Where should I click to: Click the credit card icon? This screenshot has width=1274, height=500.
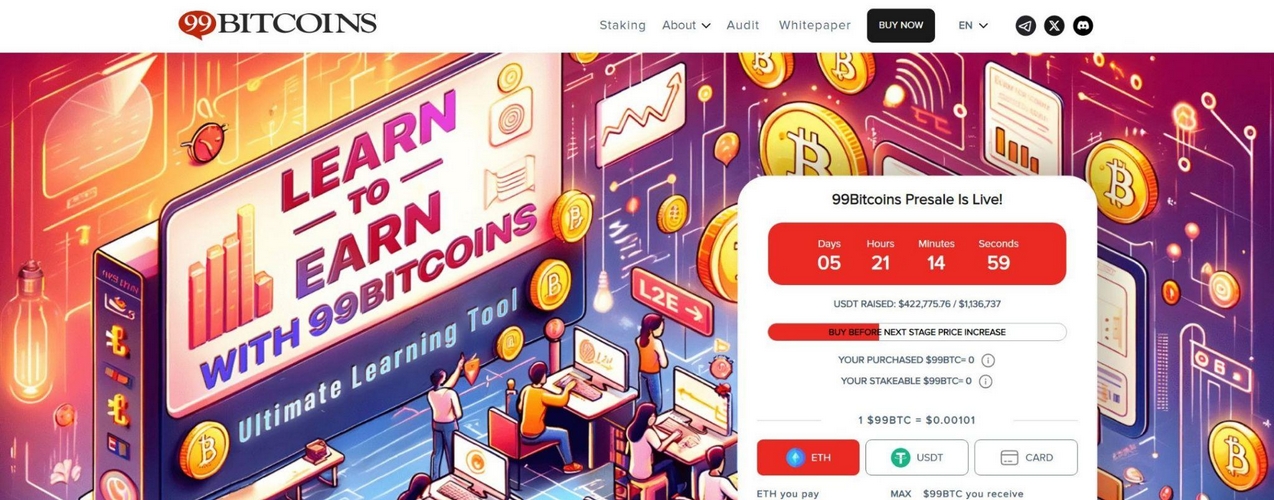click(1009, 457)
